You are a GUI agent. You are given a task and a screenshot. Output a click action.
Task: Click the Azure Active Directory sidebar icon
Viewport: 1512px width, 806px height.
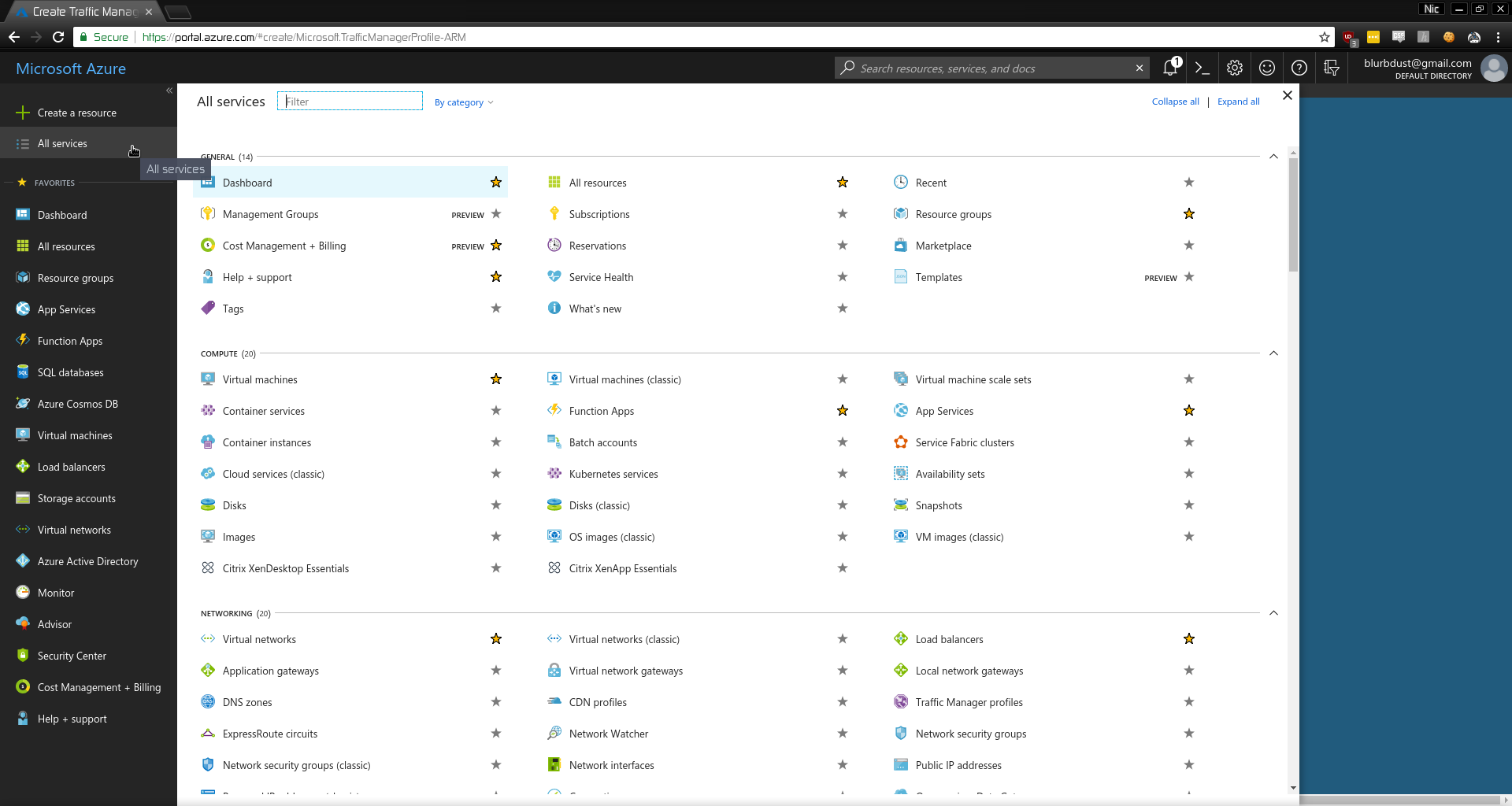[x=23, y=560]
